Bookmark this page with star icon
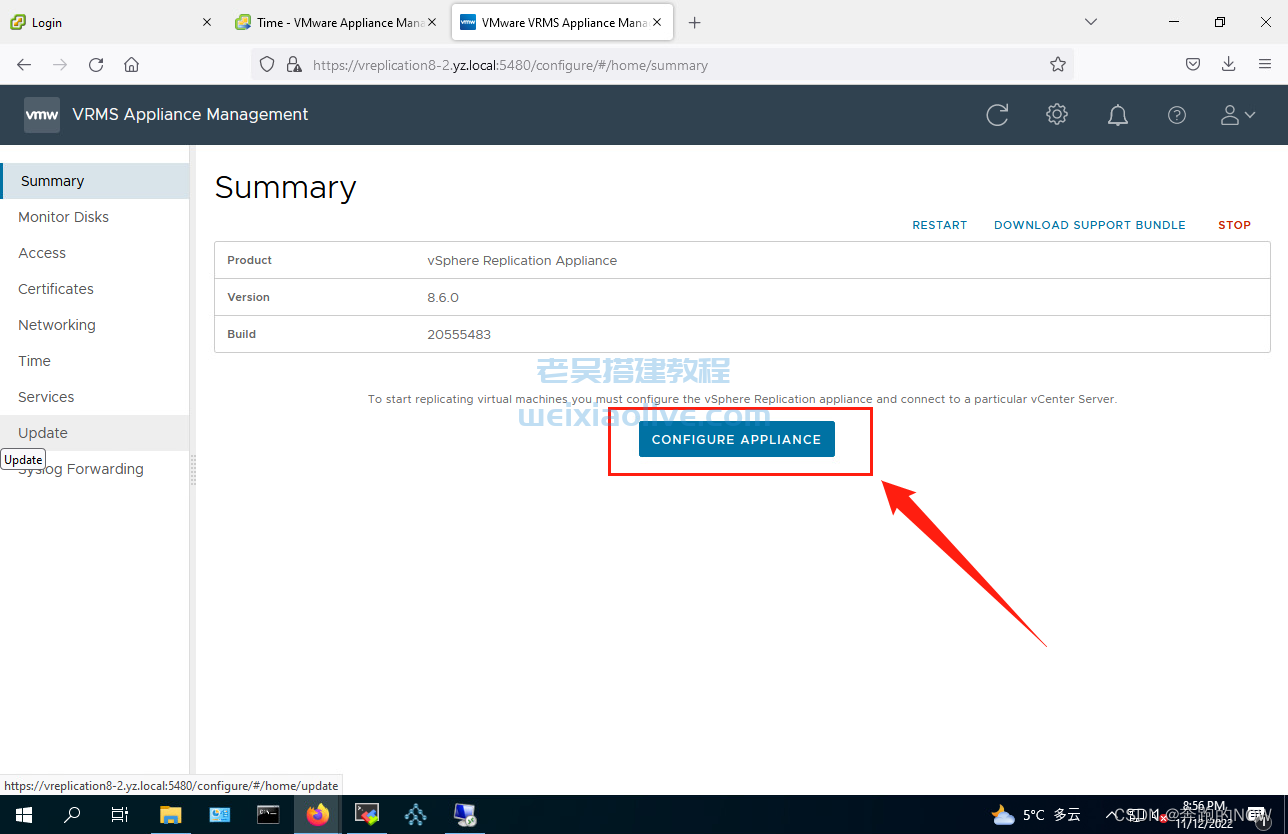The image size is (1288, 834). [1058, 65]
